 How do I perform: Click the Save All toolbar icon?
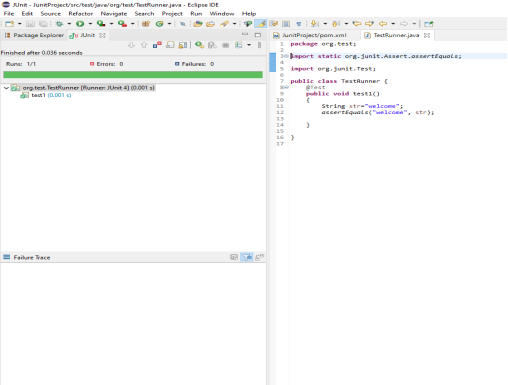point(43,24)
